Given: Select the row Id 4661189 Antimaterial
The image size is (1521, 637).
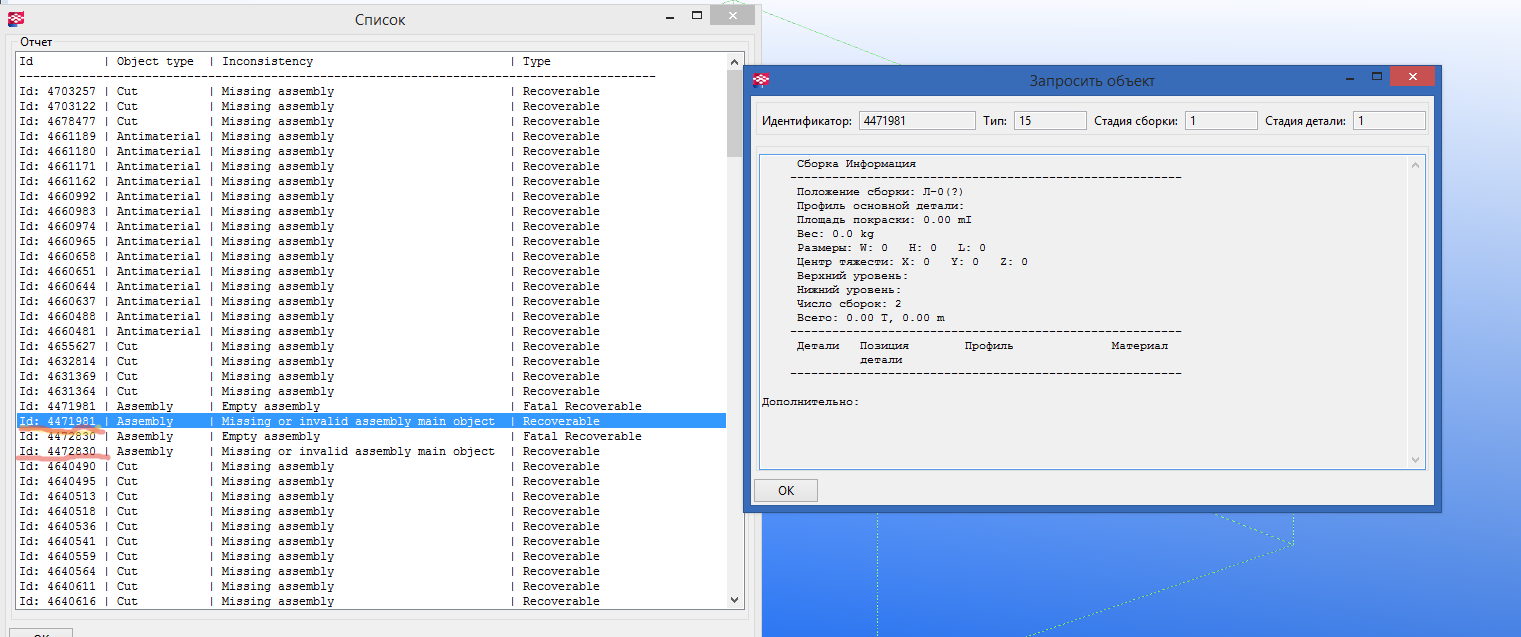Looking at the screenshot, I should (x=300, y=136).
